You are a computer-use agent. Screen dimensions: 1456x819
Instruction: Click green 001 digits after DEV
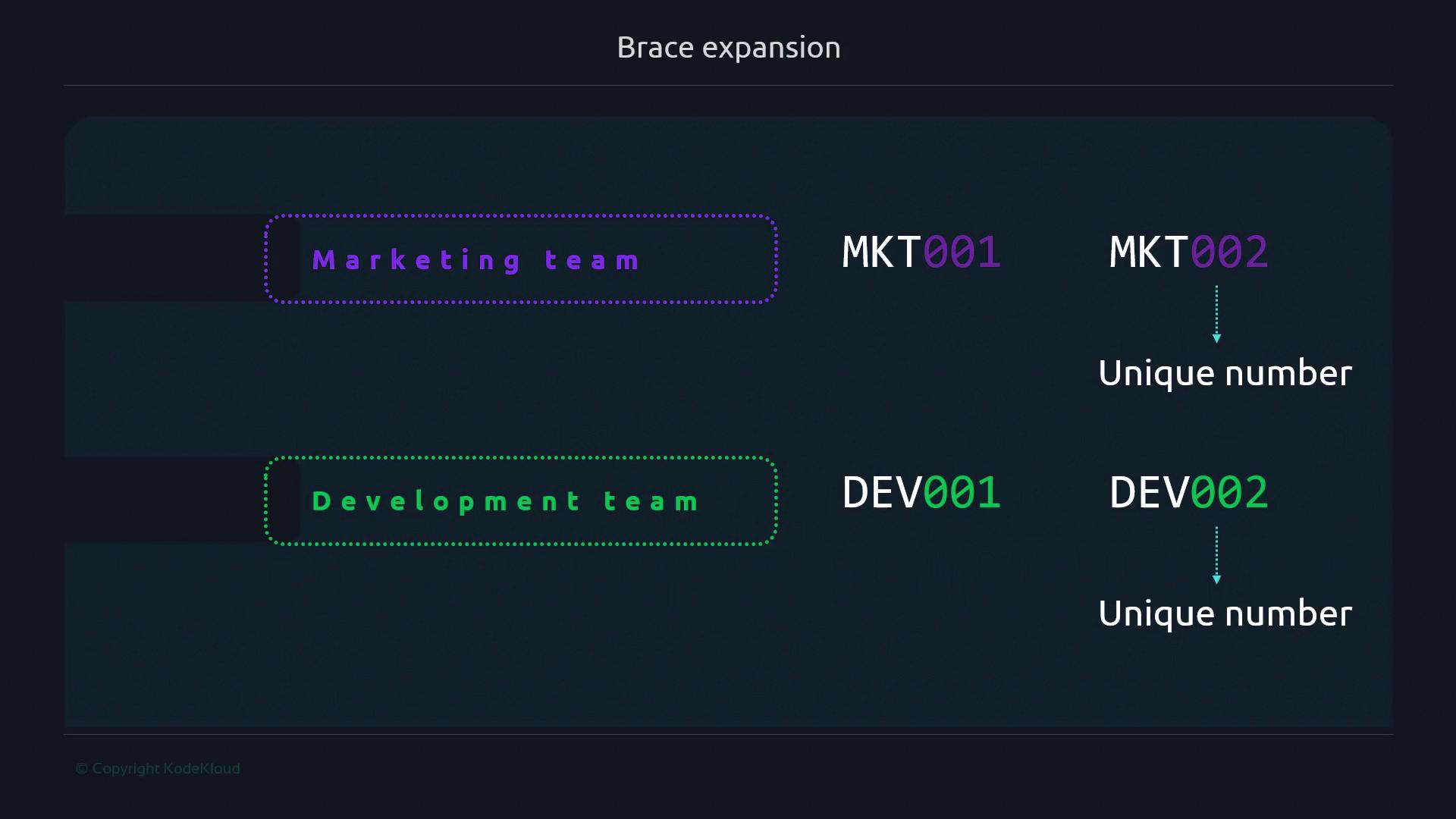click(962, 493)
